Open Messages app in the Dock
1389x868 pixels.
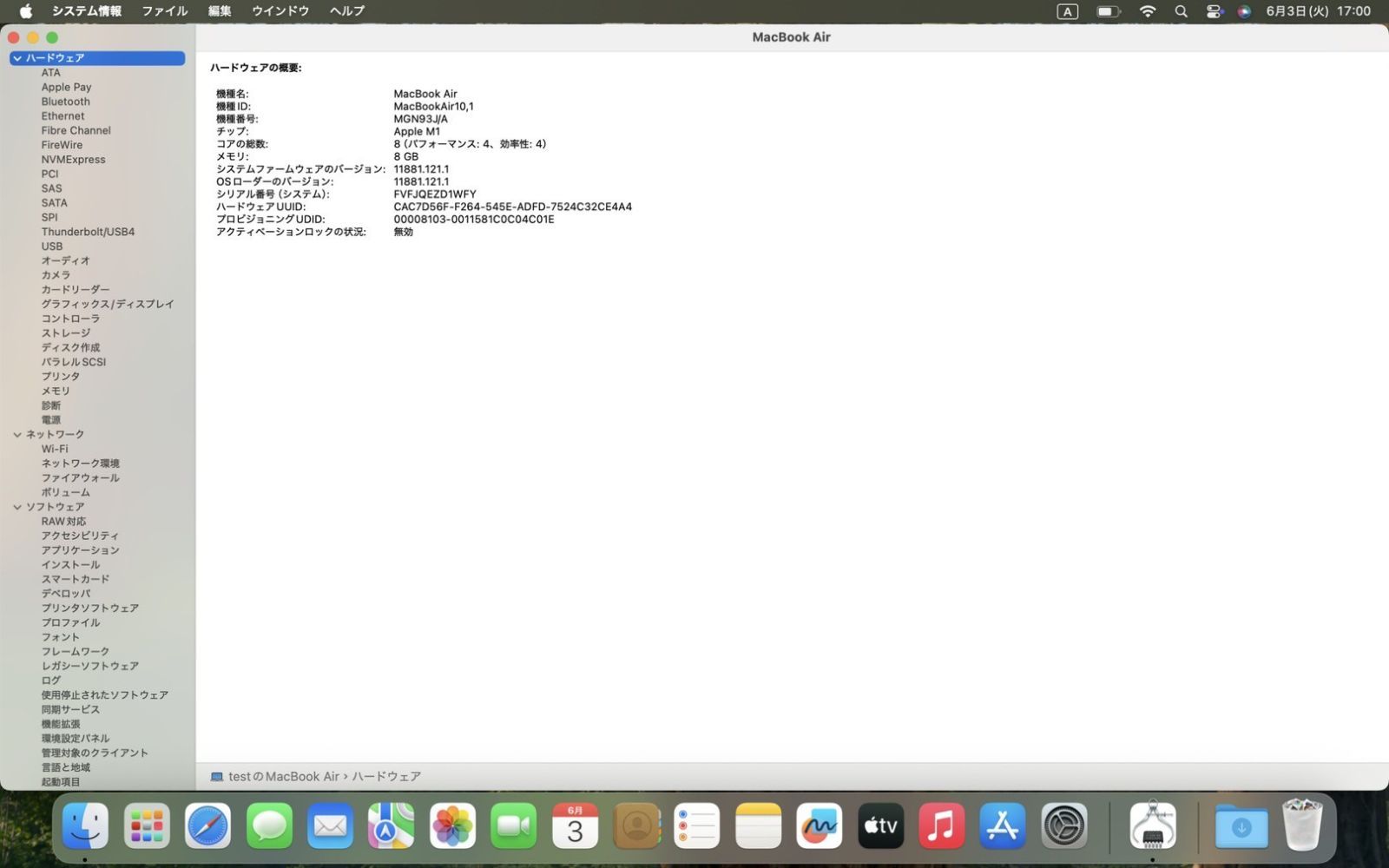click(x=269, y=825)
